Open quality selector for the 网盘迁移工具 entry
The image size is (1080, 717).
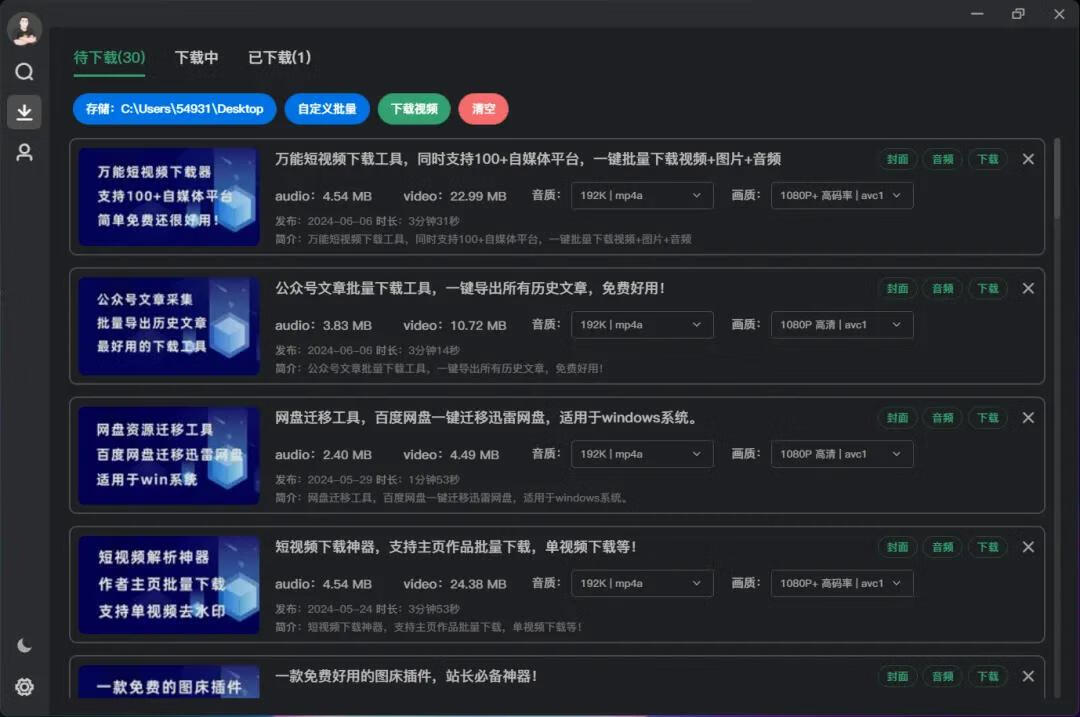[841, 453]
